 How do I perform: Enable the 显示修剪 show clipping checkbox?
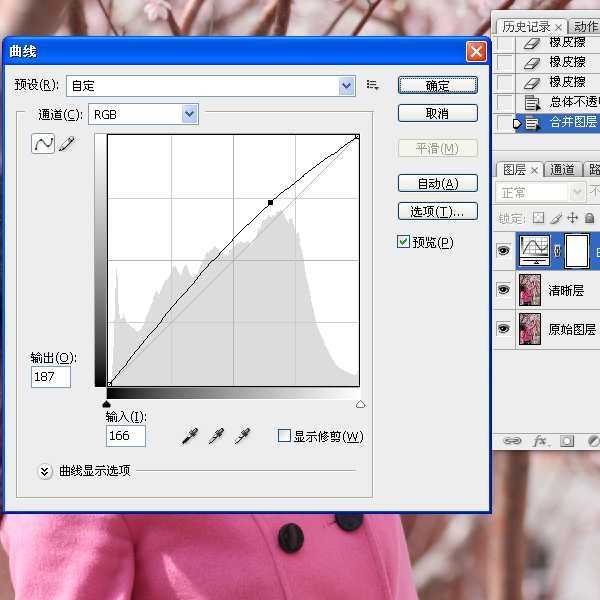(284, 436)
